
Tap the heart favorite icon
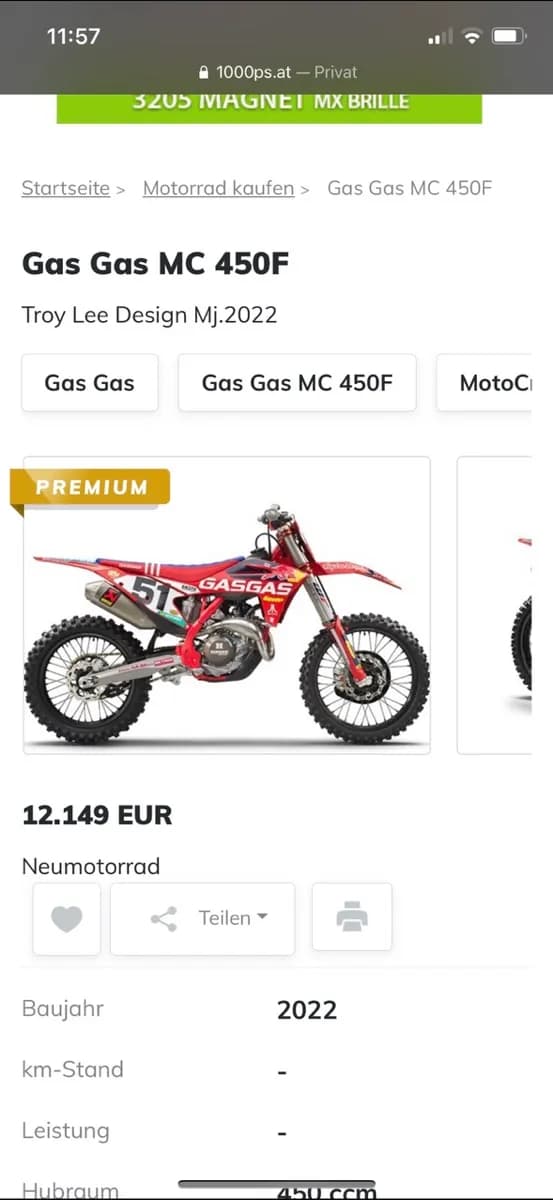pos(67,918)
